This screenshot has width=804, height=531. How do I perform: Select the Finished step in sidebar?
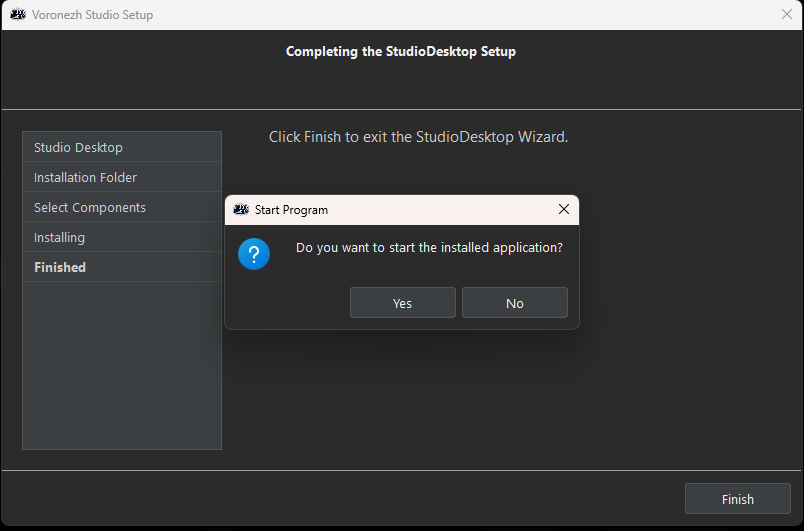click(x=122, y=267)
